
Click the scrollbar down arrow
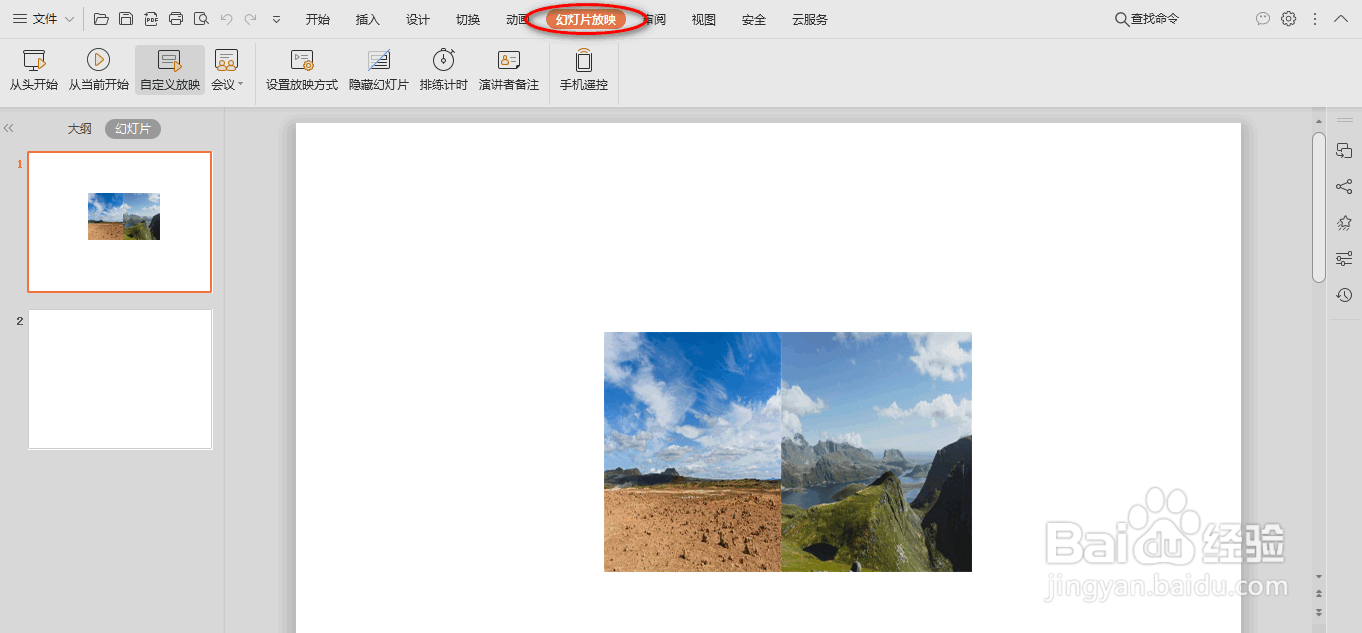[x=1319, y=577]
